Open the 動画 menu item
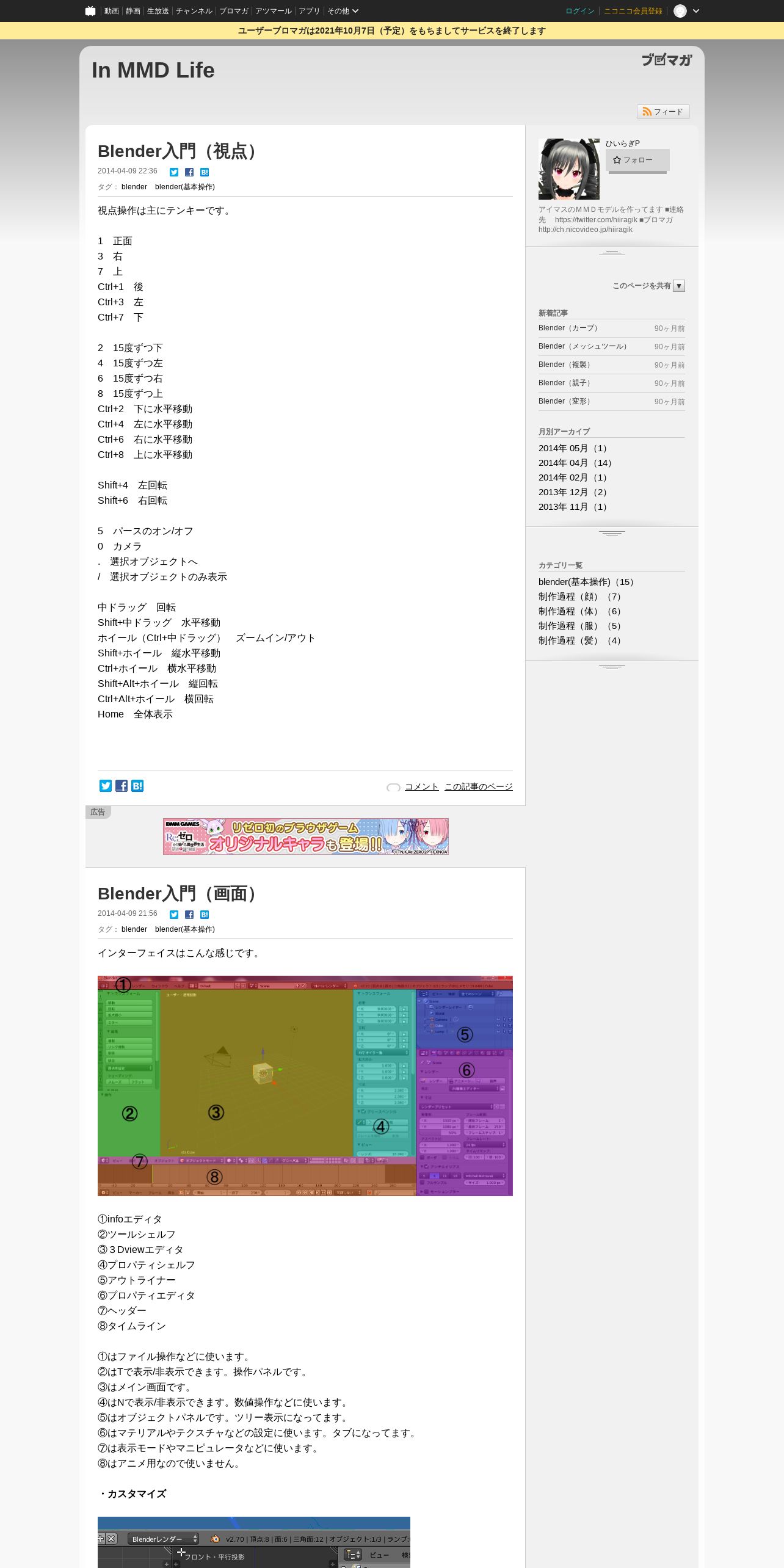 point(111,11)
